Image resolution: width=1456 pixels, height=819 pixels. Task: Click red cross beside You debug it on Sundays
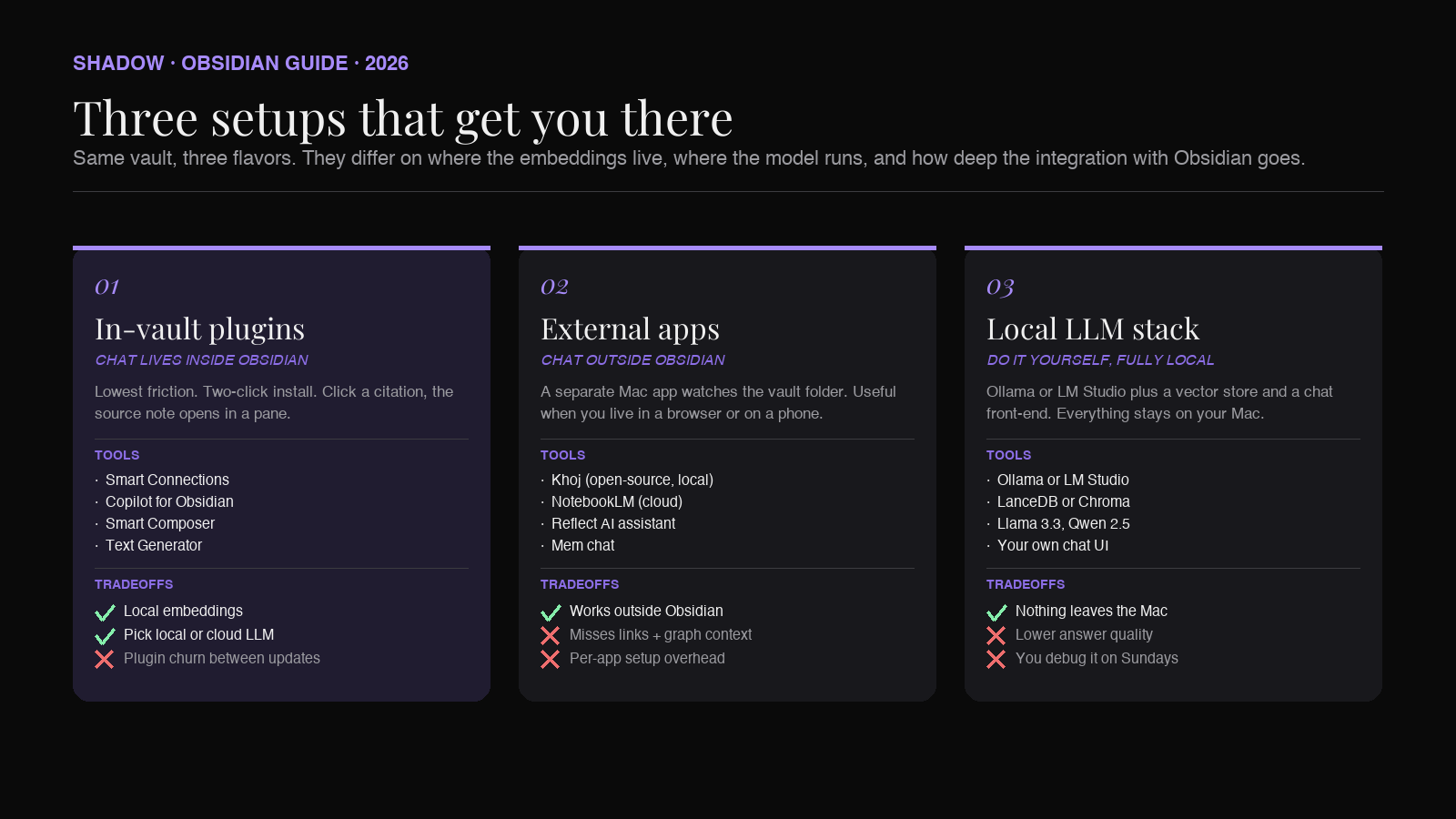click(996, 659)
